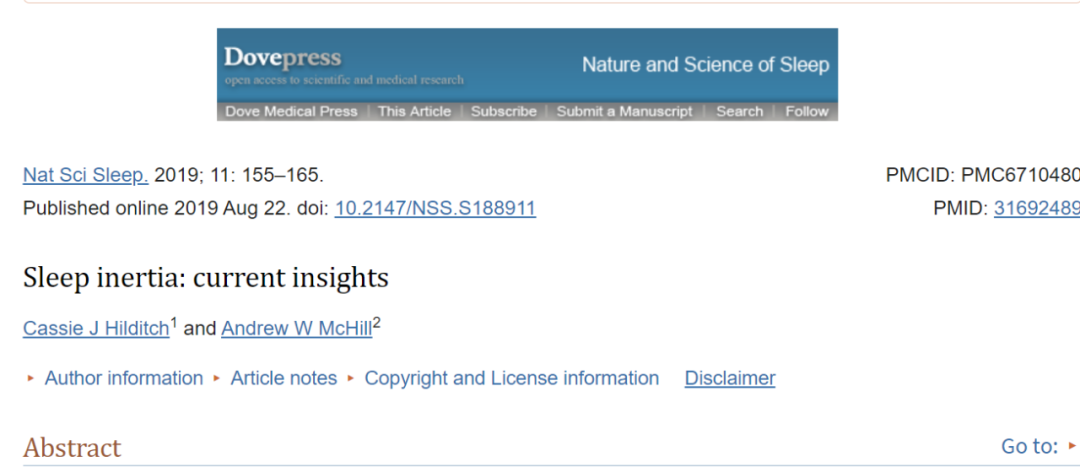Open Submit a Manuscript link

coord(625,112)
